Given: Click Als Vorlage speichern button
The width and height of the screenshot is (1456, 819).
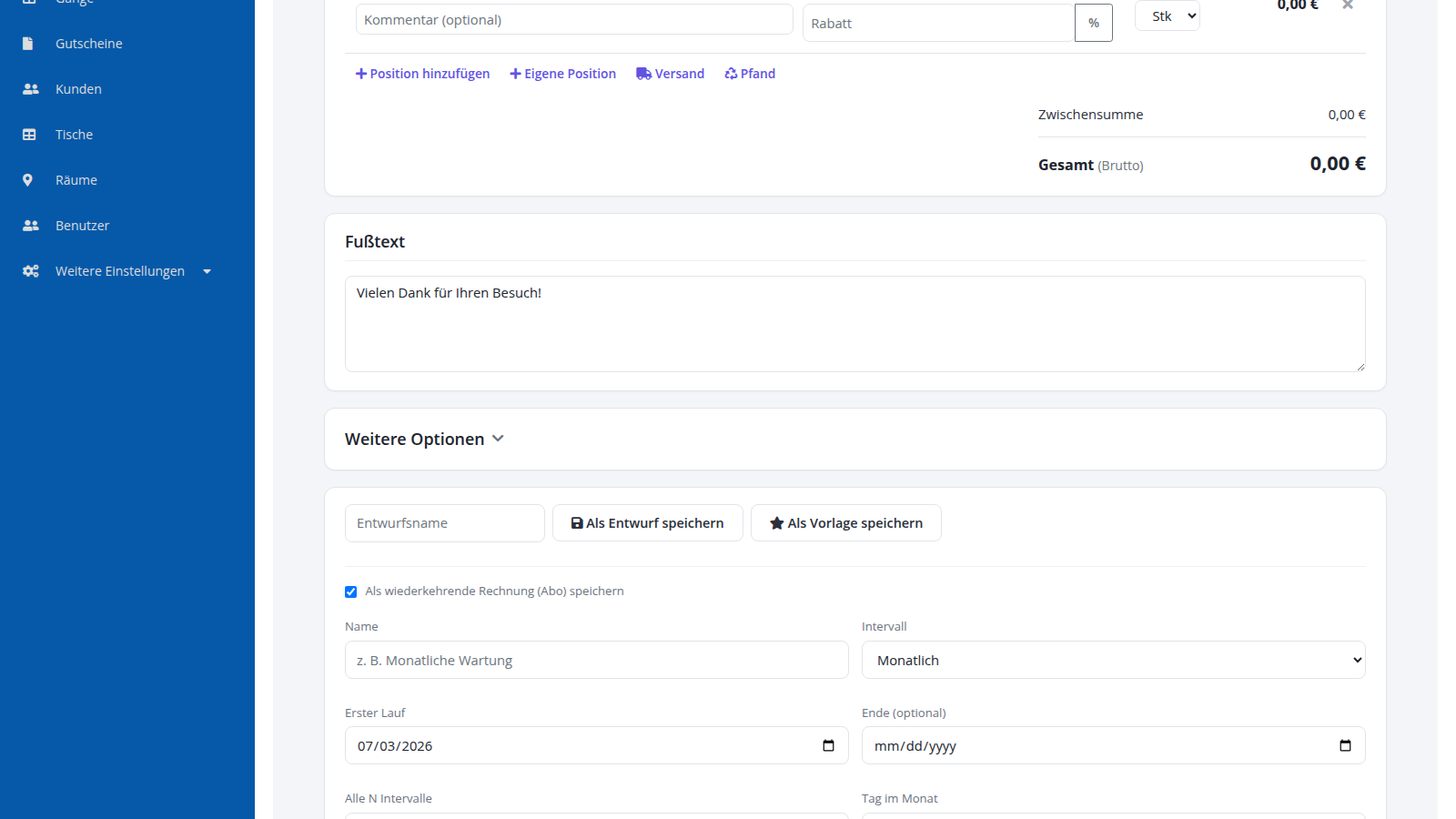Looking at the screenshot, I should [846, 523].
